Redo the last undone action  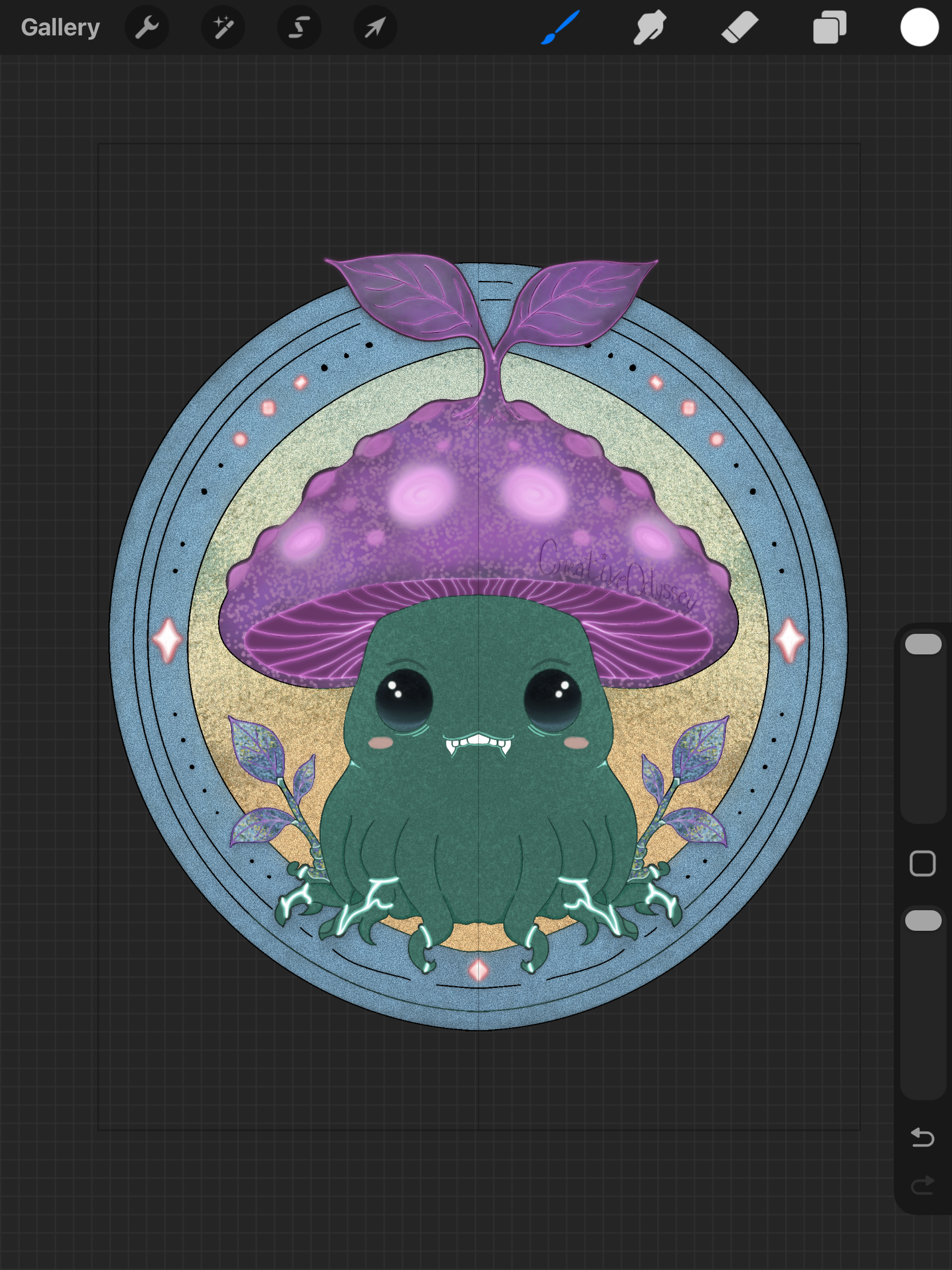(x=923, y=1185)
